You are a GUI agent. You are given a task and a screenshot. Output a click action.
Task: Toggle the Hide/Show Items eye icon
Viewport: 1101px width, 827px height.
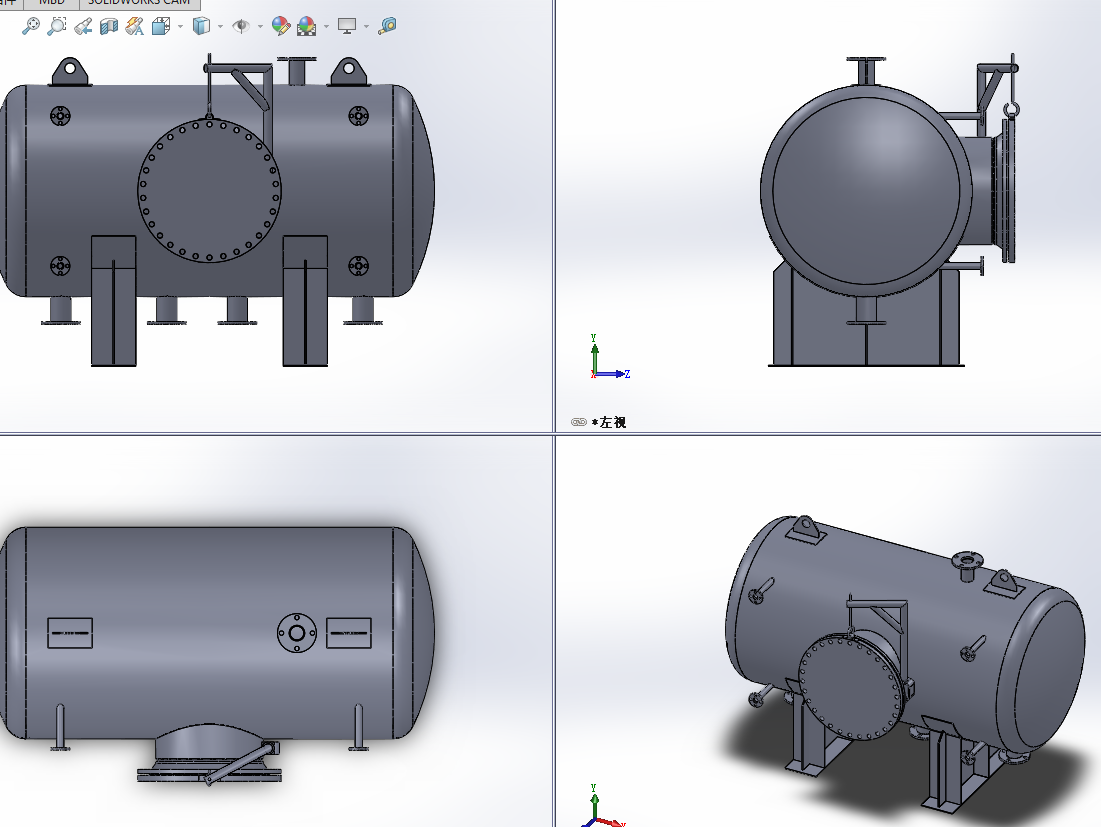[241, 27]
